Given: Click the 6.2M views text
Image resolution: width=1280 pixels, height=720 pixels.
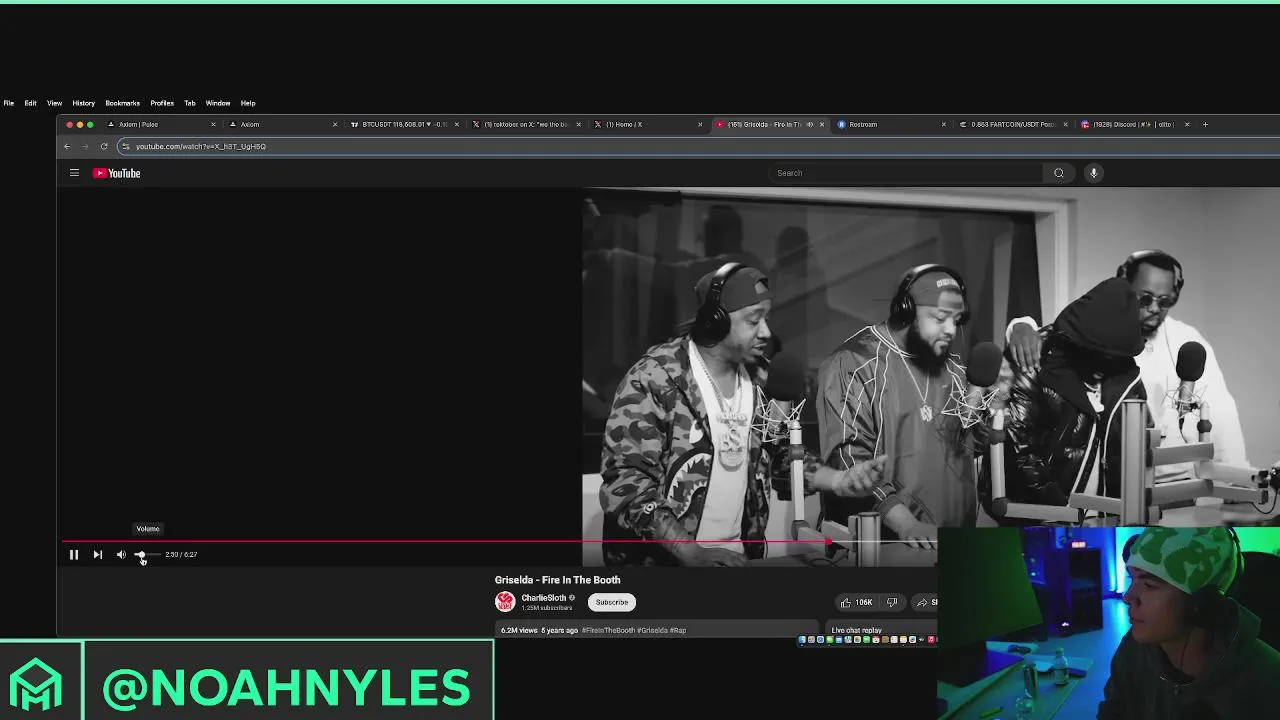Looking at the screenshot, I should [519, 630].
